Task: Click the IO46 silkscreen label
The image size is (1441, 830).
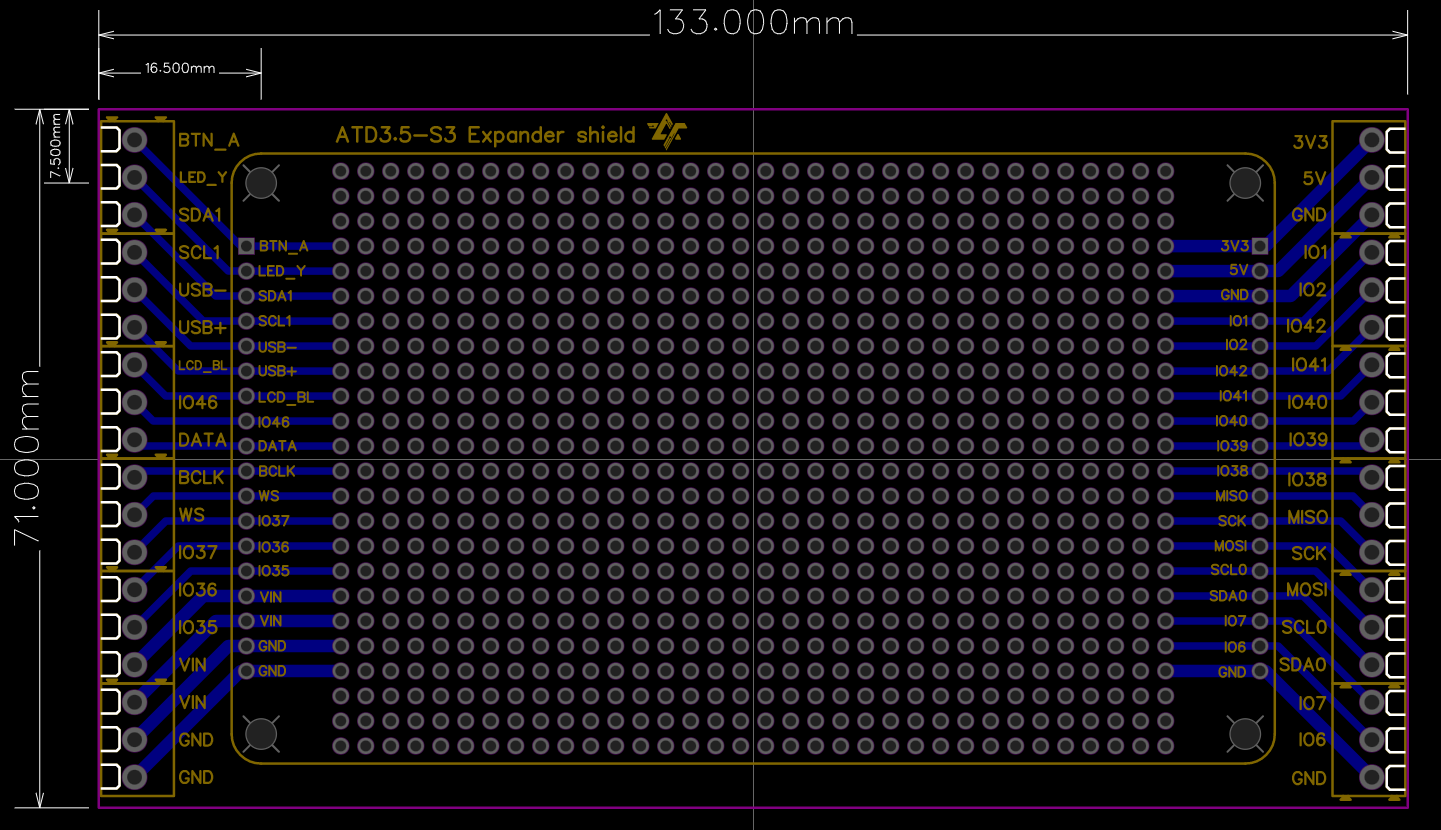Action: coord(197,403)
